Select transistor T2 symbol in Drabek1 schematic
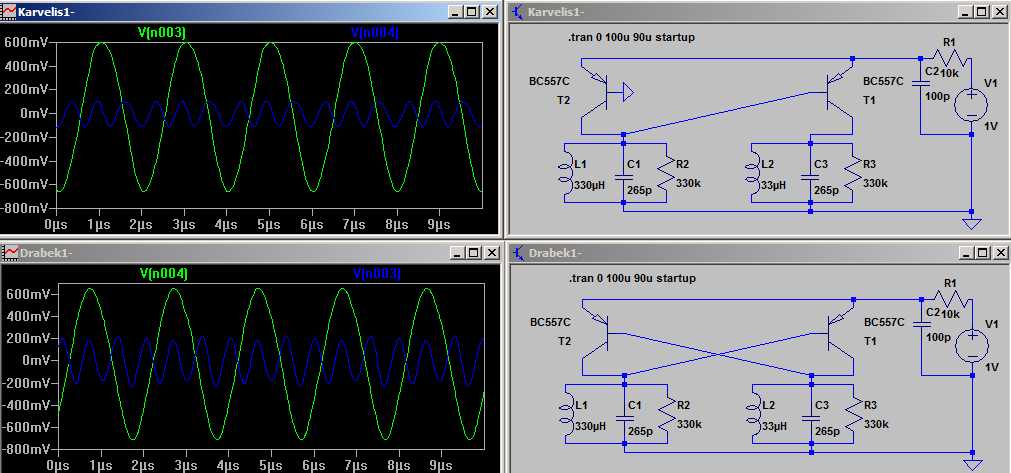 tap(603, 333)
